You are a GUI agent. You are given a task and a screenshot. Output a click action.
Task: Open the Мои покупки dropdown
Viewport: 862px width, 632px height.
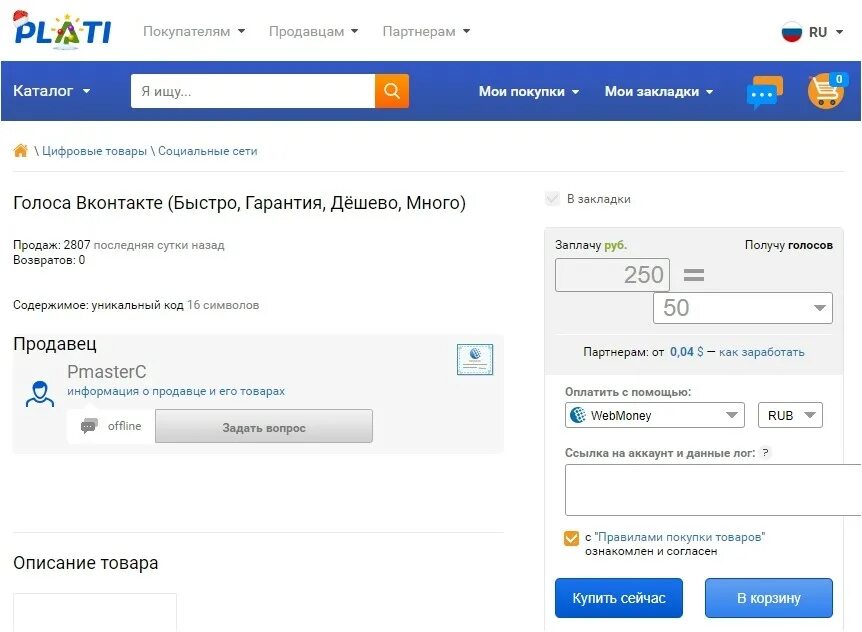(529, 91)
